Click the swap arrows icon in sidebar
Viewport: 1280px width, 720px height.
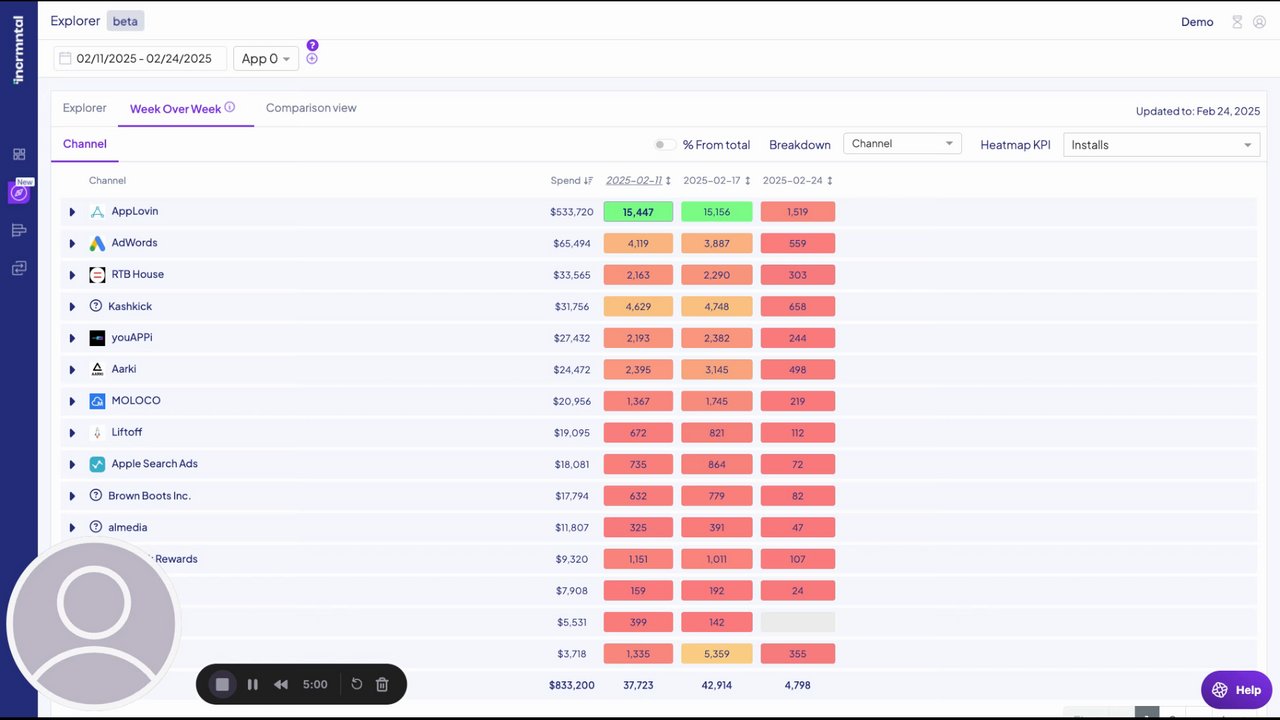coord(19,268)
